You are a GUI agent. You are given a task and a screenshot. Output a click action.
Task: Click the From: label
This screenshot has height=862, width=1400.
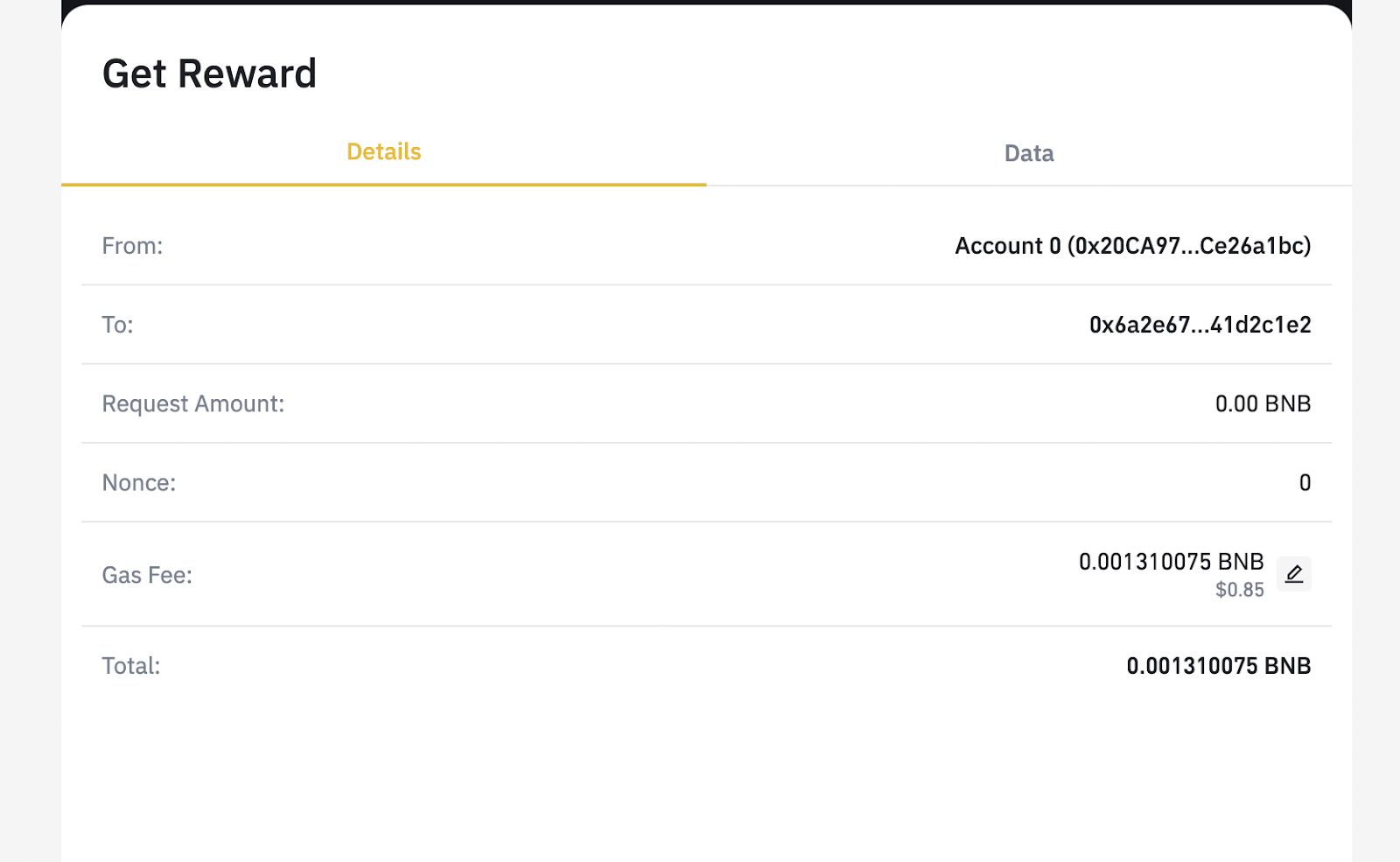pos(132,246)
